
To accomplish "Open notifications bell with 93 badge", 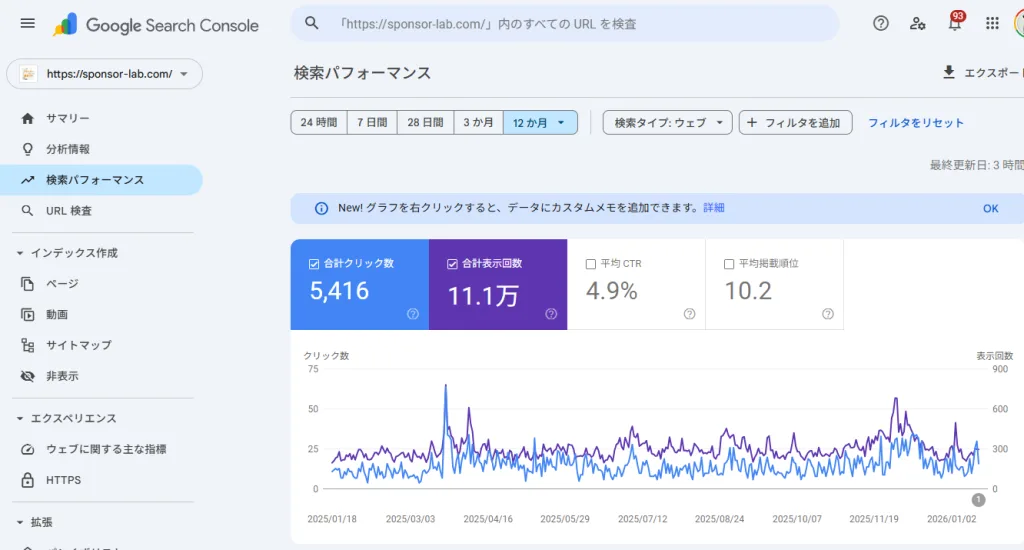I will [955, 22].
